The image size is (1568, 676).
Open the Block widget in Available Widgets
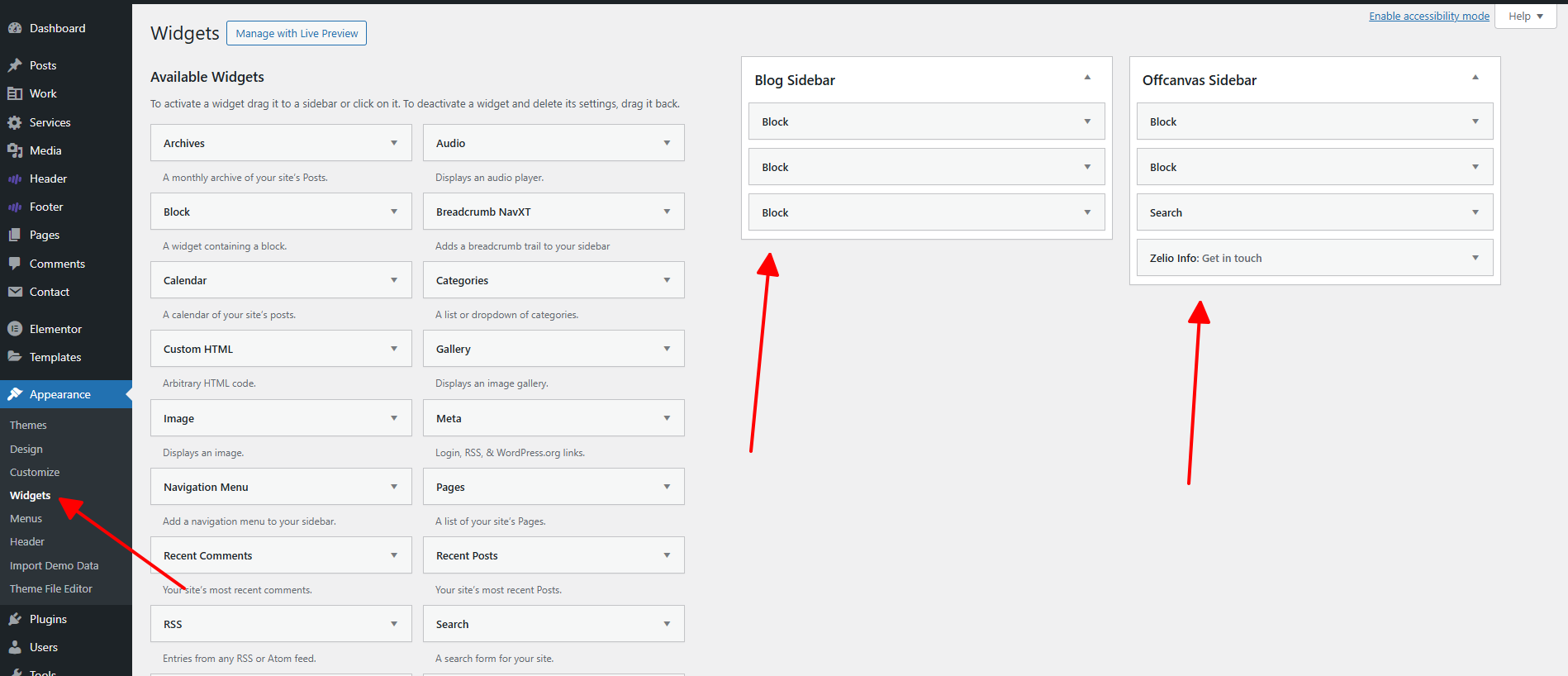[x=281, y=212]
